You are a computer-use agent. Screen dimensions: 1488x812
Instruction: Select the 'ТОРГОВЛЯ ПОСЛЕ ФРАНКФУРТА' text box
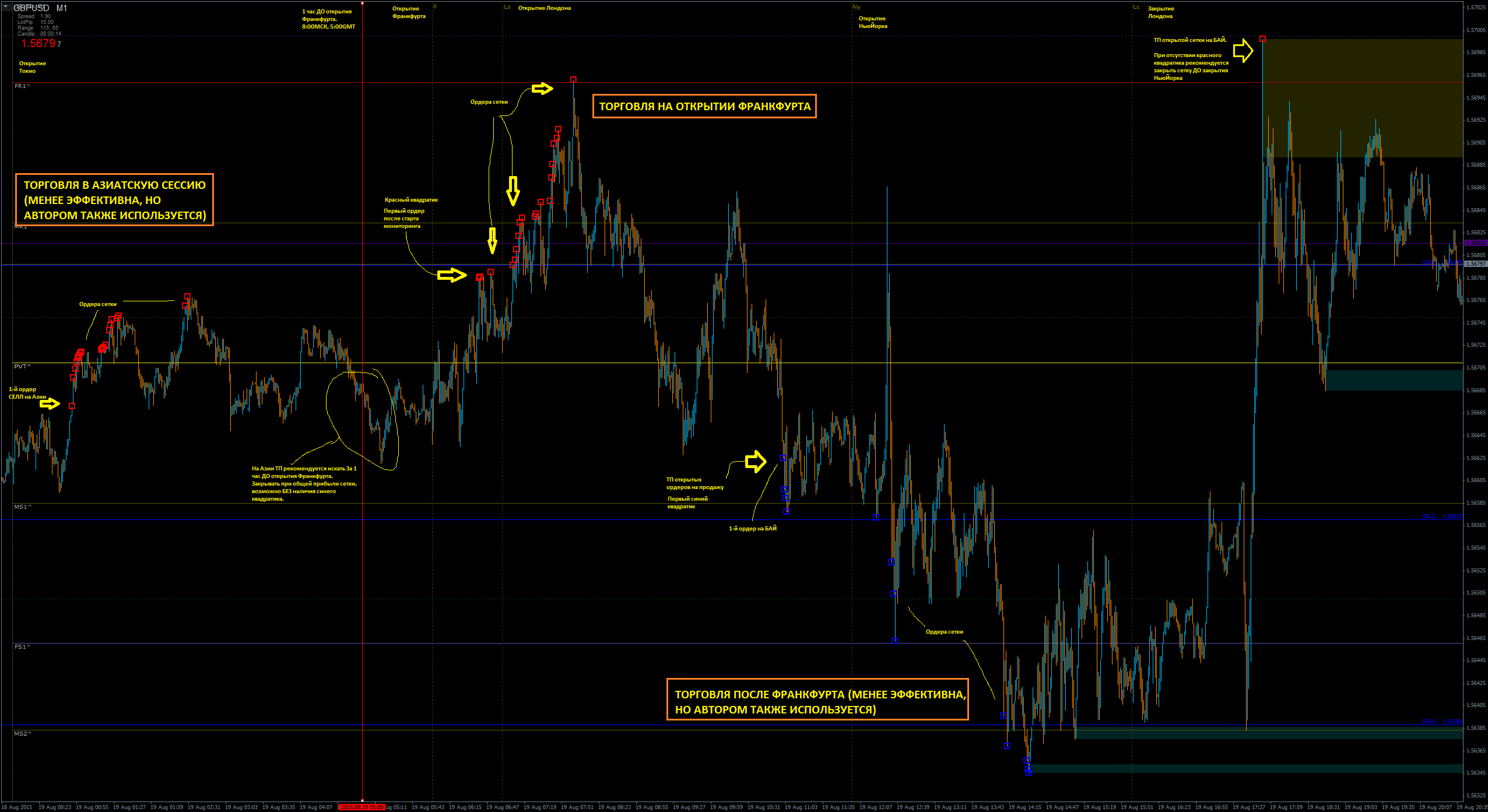click(817, 699)
